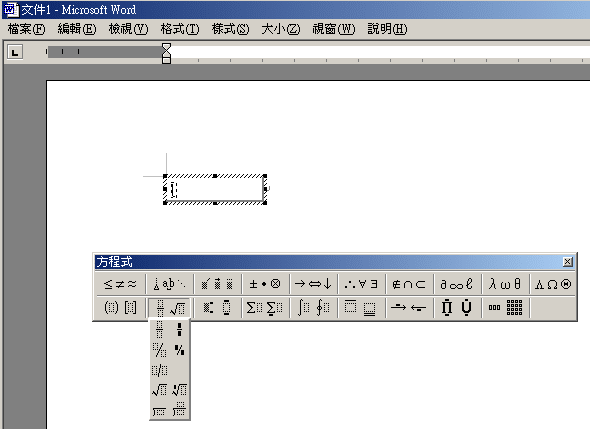
Task: Insert the nth root template
Action: [179, 390]
